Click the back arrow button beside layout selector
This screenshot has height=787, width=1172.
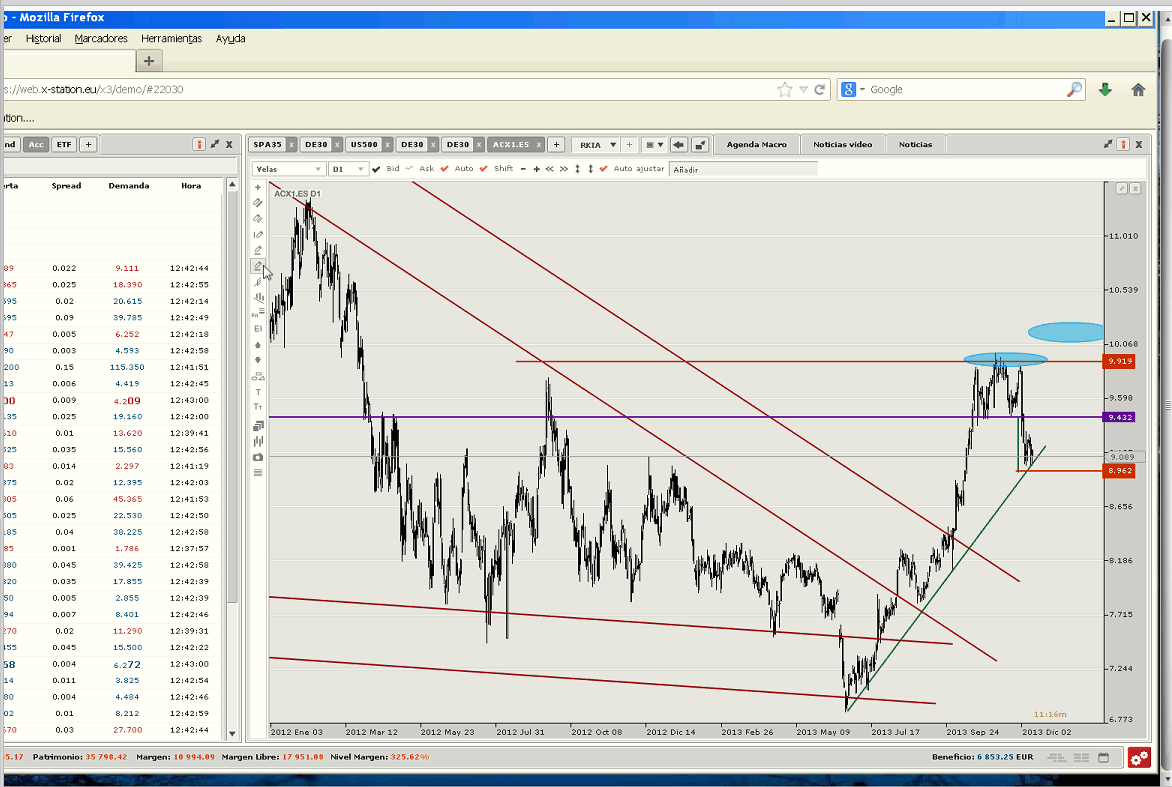click(679, 144)
